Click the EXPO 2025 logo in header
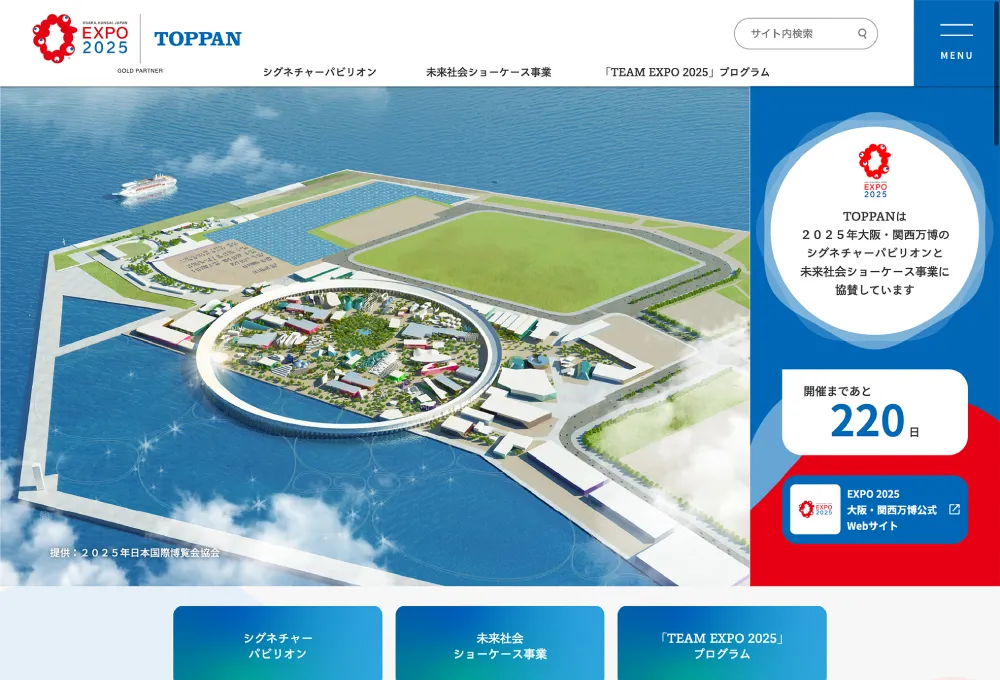 80,38
